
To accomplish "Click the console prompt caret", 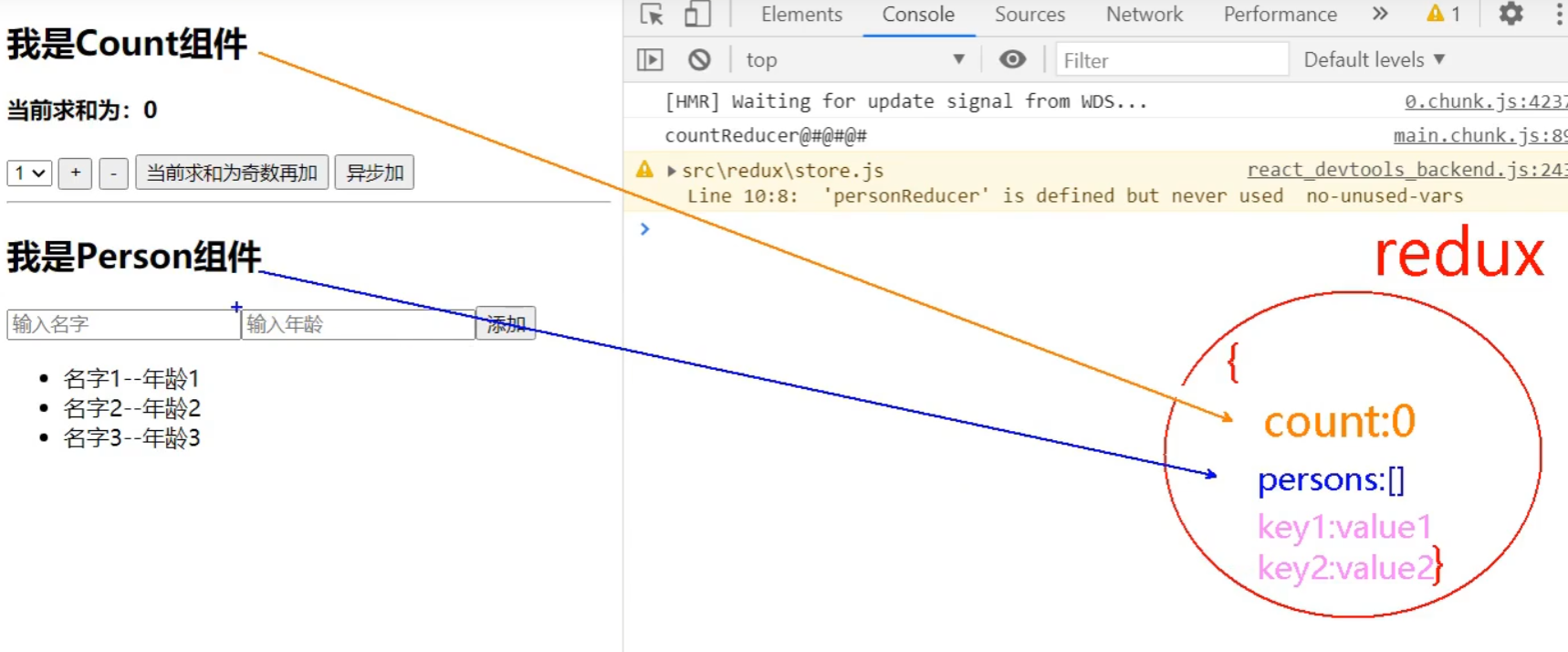I will 644,229.
